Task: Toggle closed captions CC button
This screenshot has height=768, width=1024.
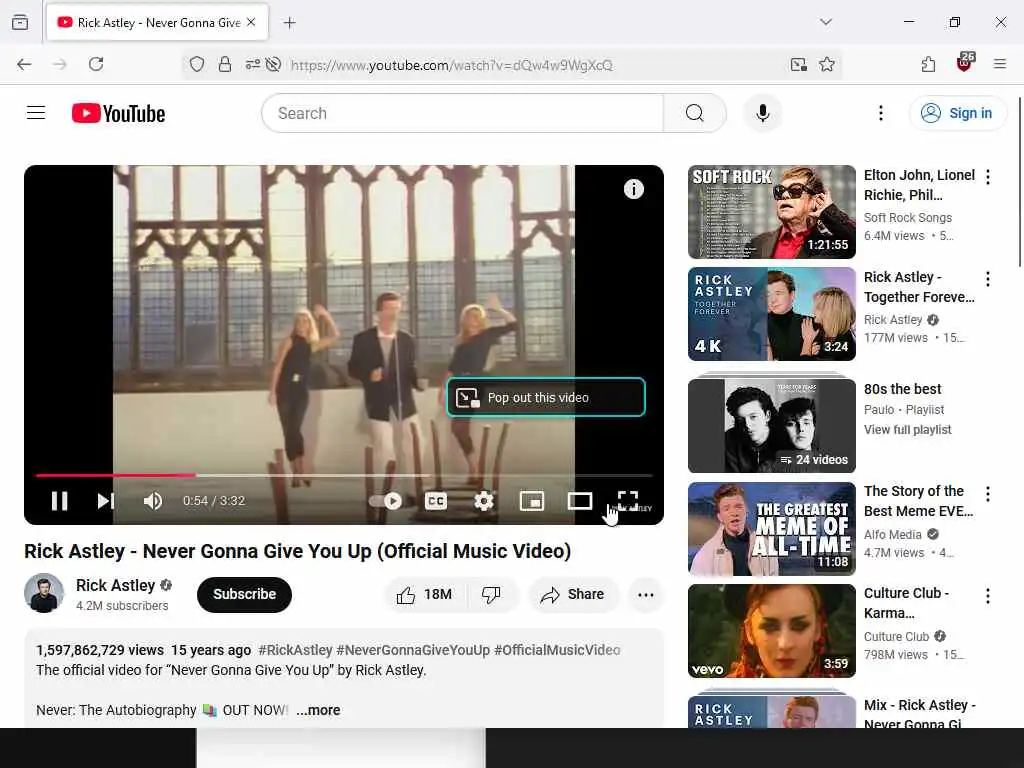Action: (x=436, y=501)
